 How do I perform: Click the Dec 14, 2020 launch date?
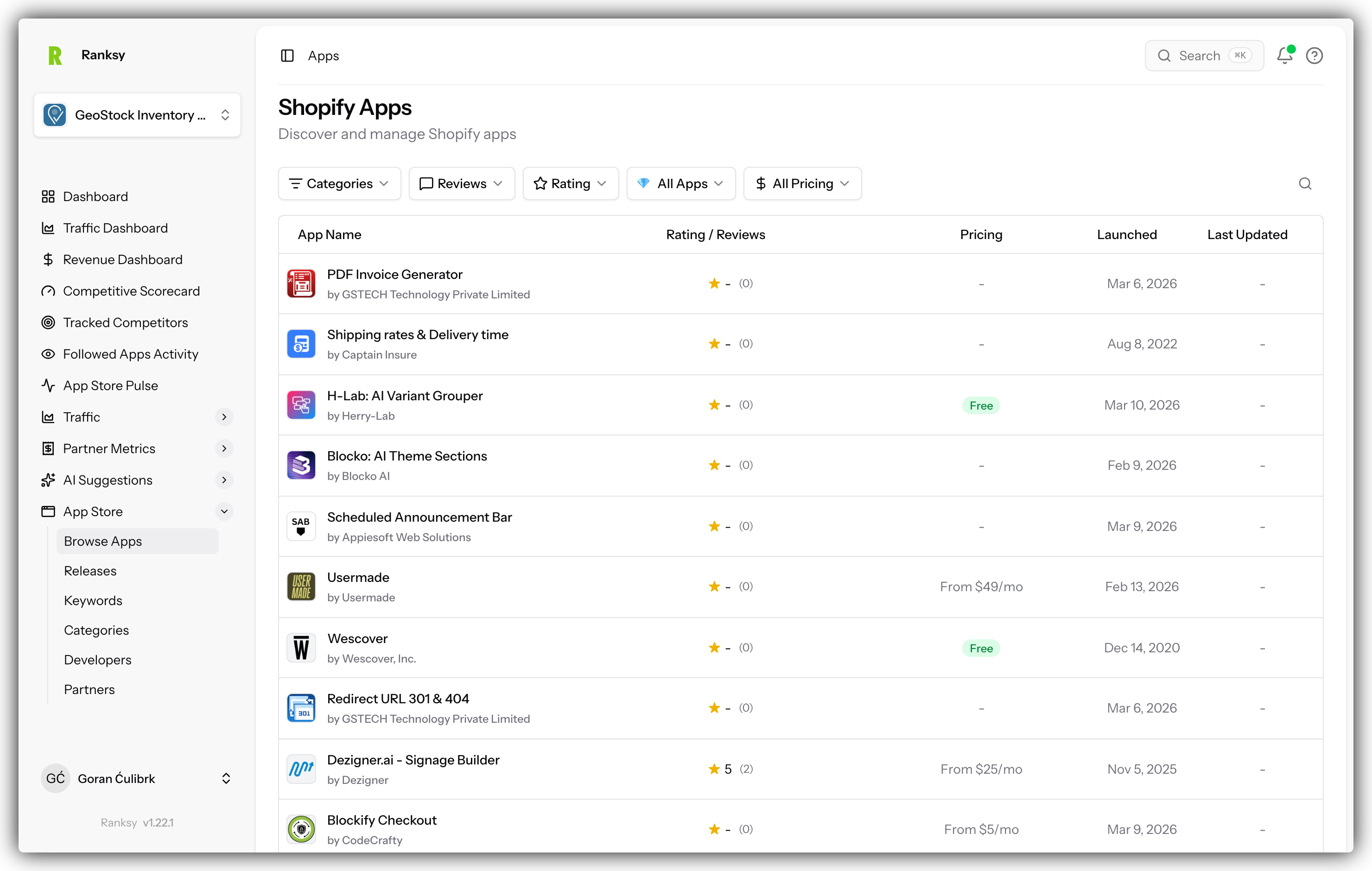[1142, 648]
